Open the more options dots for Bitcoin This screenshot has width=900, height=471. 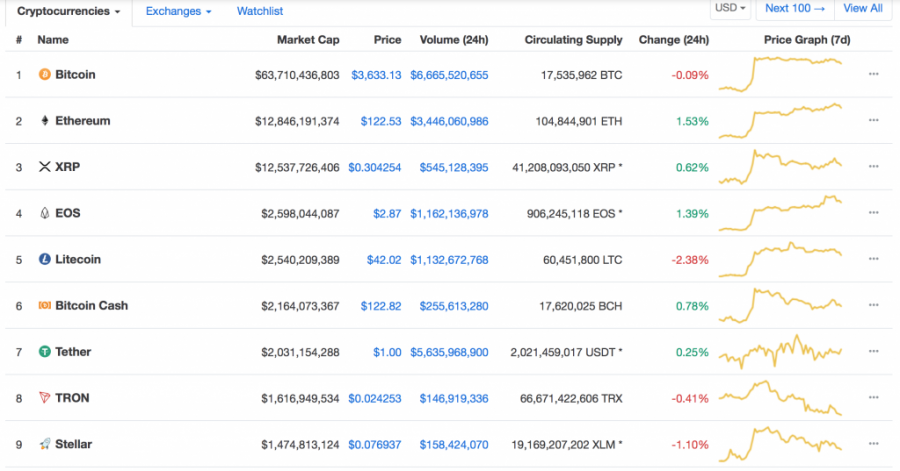coord(874,74)
